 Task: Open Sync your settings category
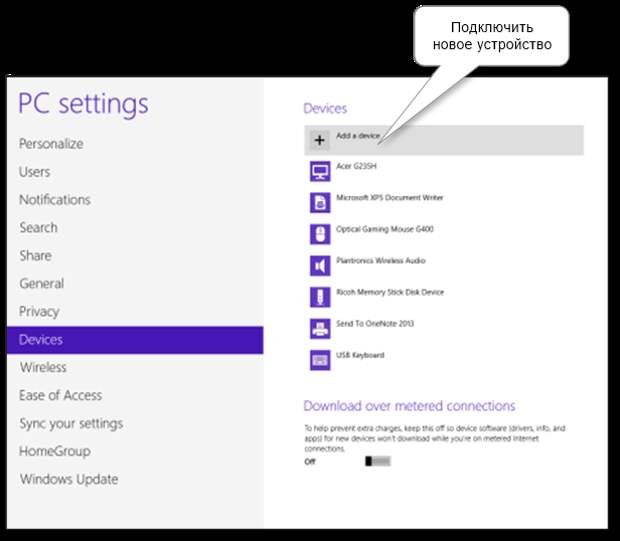71,424
